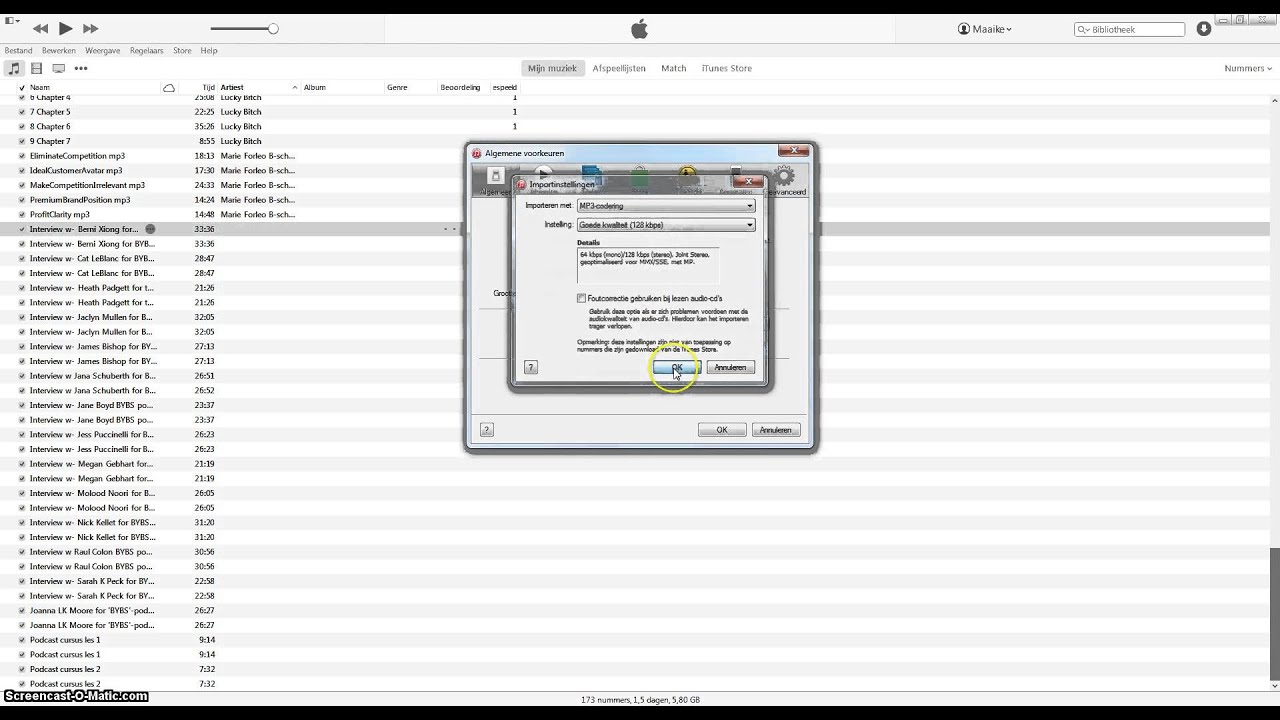The height and width of the screenshot is (720, 1280).
Task: Uncheck the IdealCustomerAvatar mp3 checkbox
Action: pyautogui.click(x=22, y=171)
